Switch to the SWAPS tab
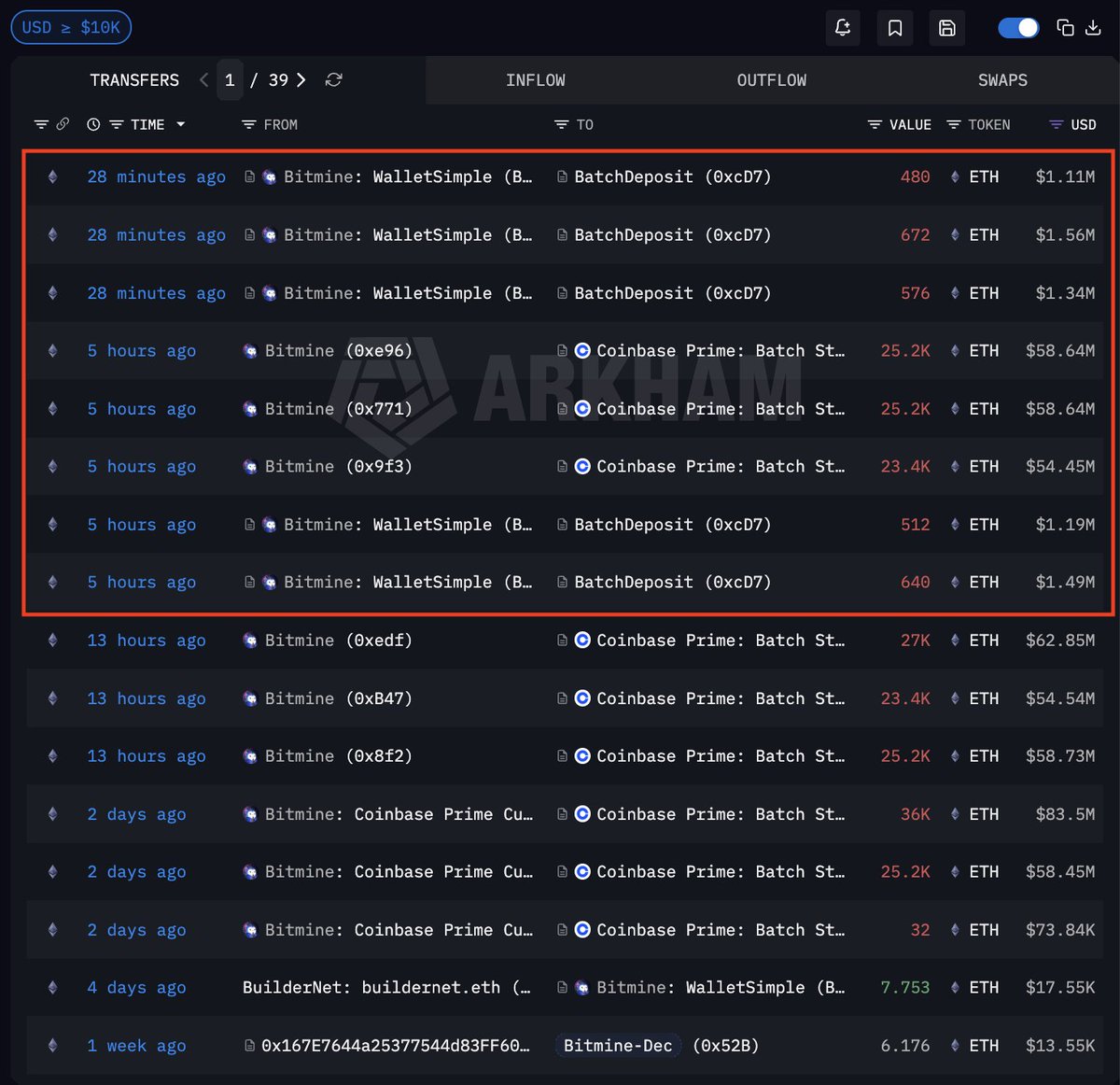The image size is (1120, 1085). [x=1002, y=80]
